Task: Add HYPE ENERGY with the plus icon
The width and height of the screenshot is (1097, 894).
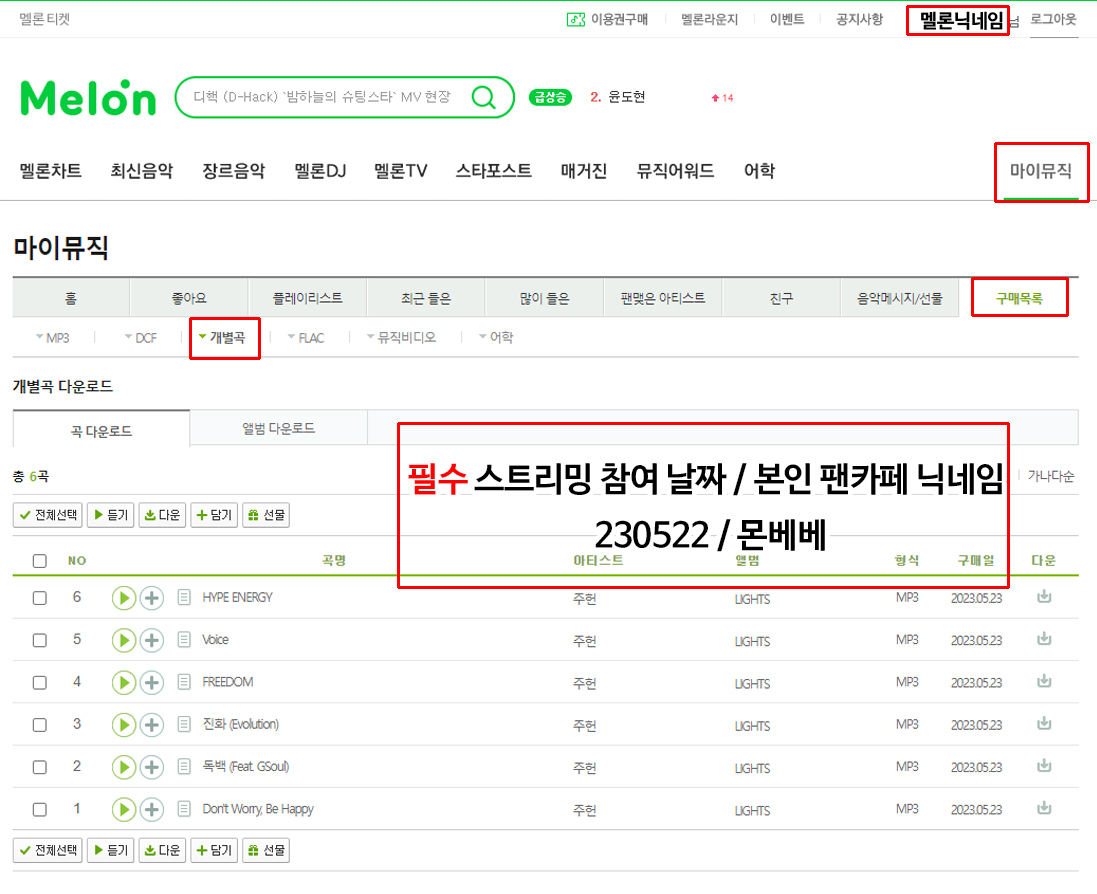Action: point(152,598)
